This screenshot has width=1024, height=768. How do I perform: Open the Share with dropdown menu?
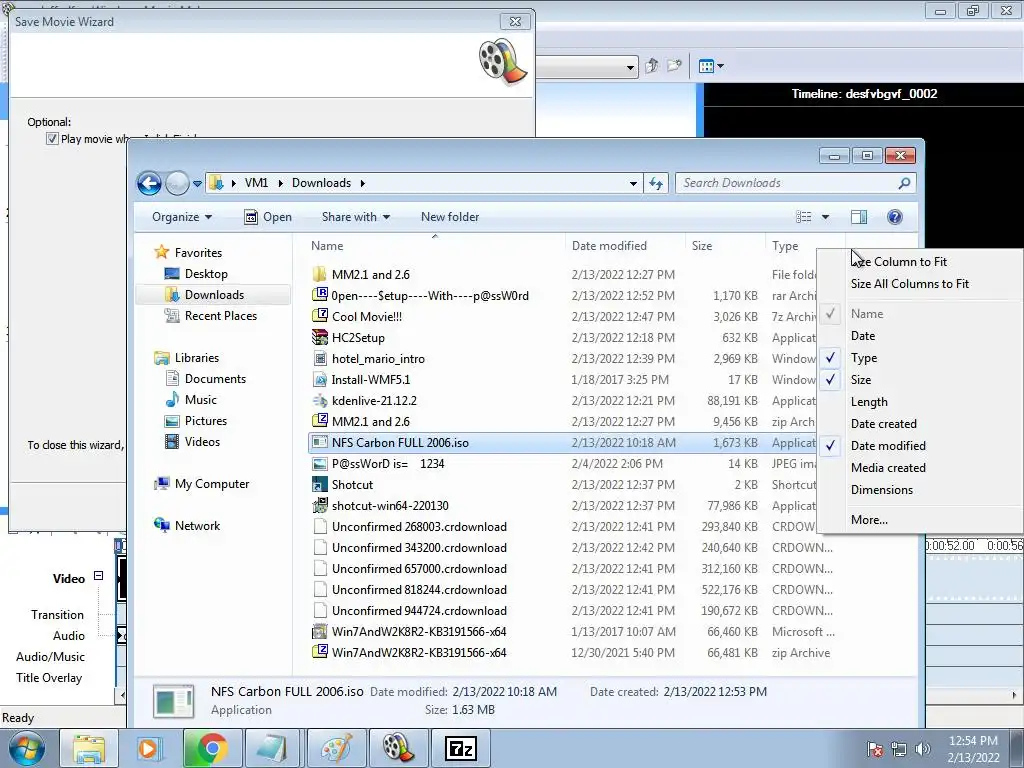click(355, 217)
